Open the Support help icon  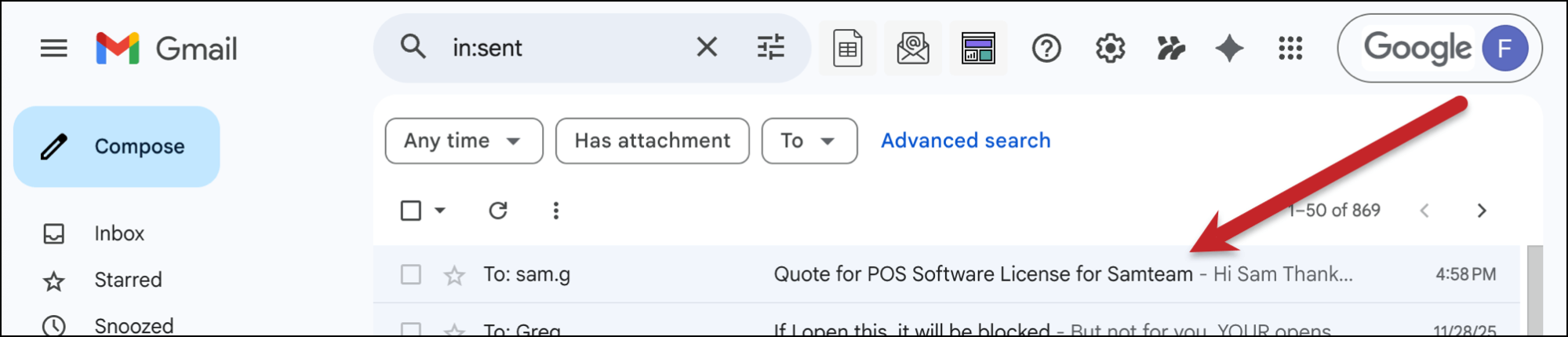pyautogui.click(x=1046, y=49)
